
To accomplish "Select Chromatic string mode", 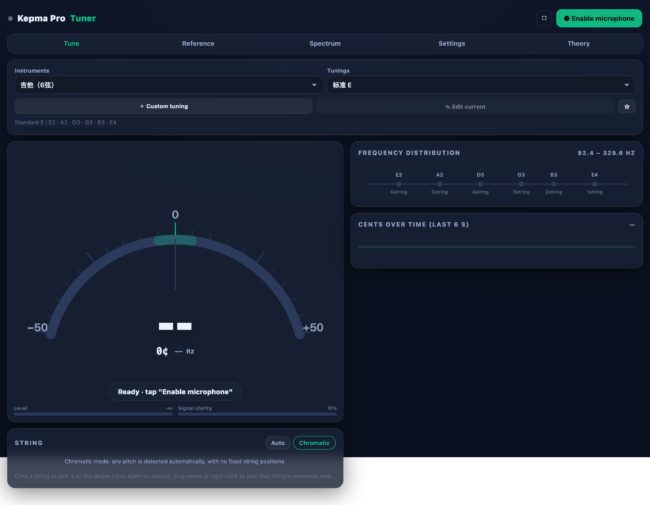I will [314, 443].
